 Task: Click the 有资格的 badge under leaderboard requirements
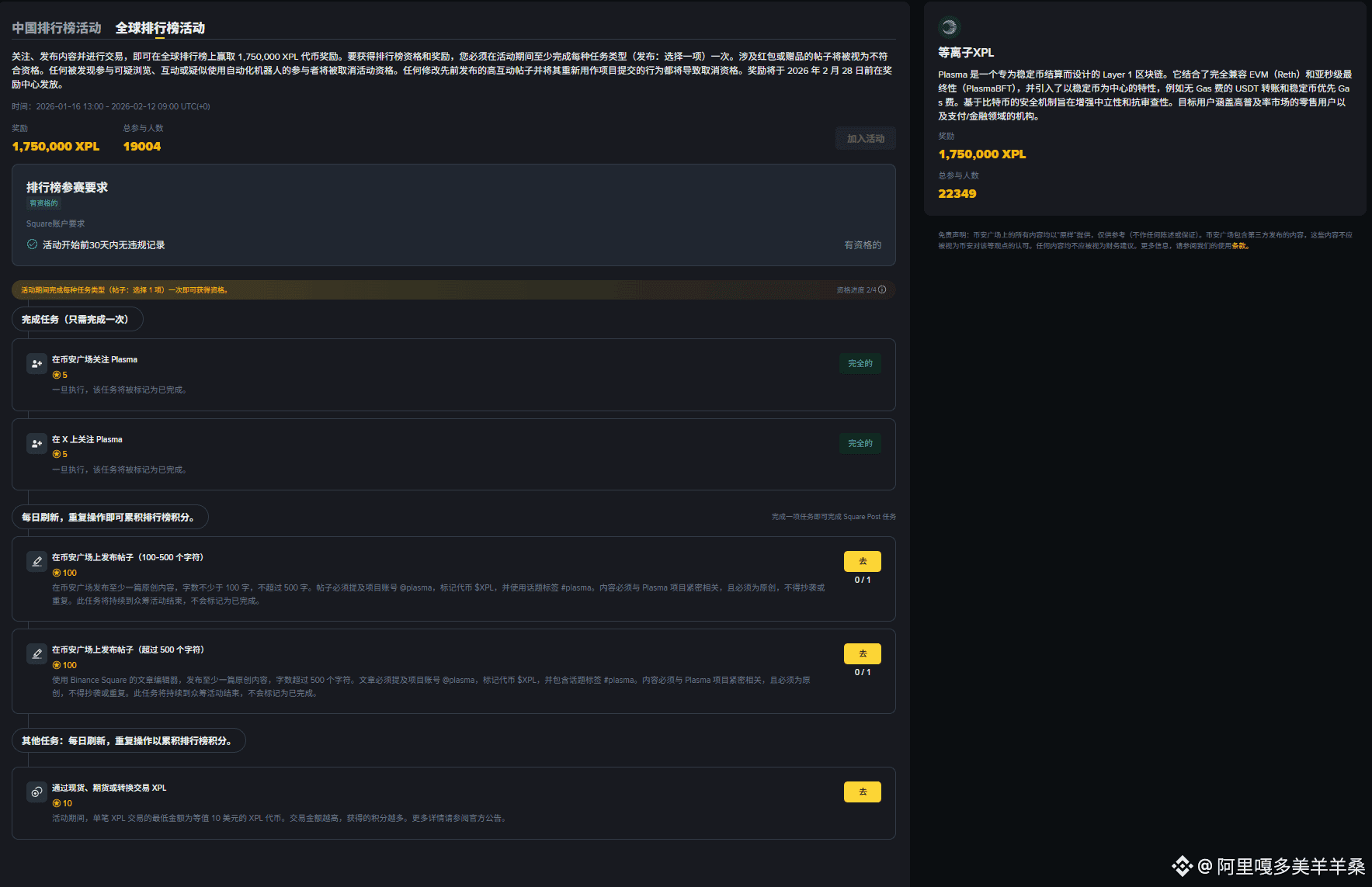point(43,203)
